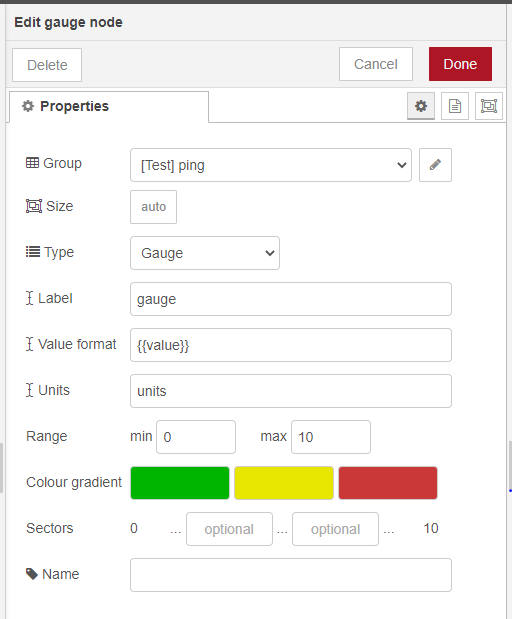Confirm changes with the Done button
This screenshot has width=512, height=619.
[x=460, y=64]
